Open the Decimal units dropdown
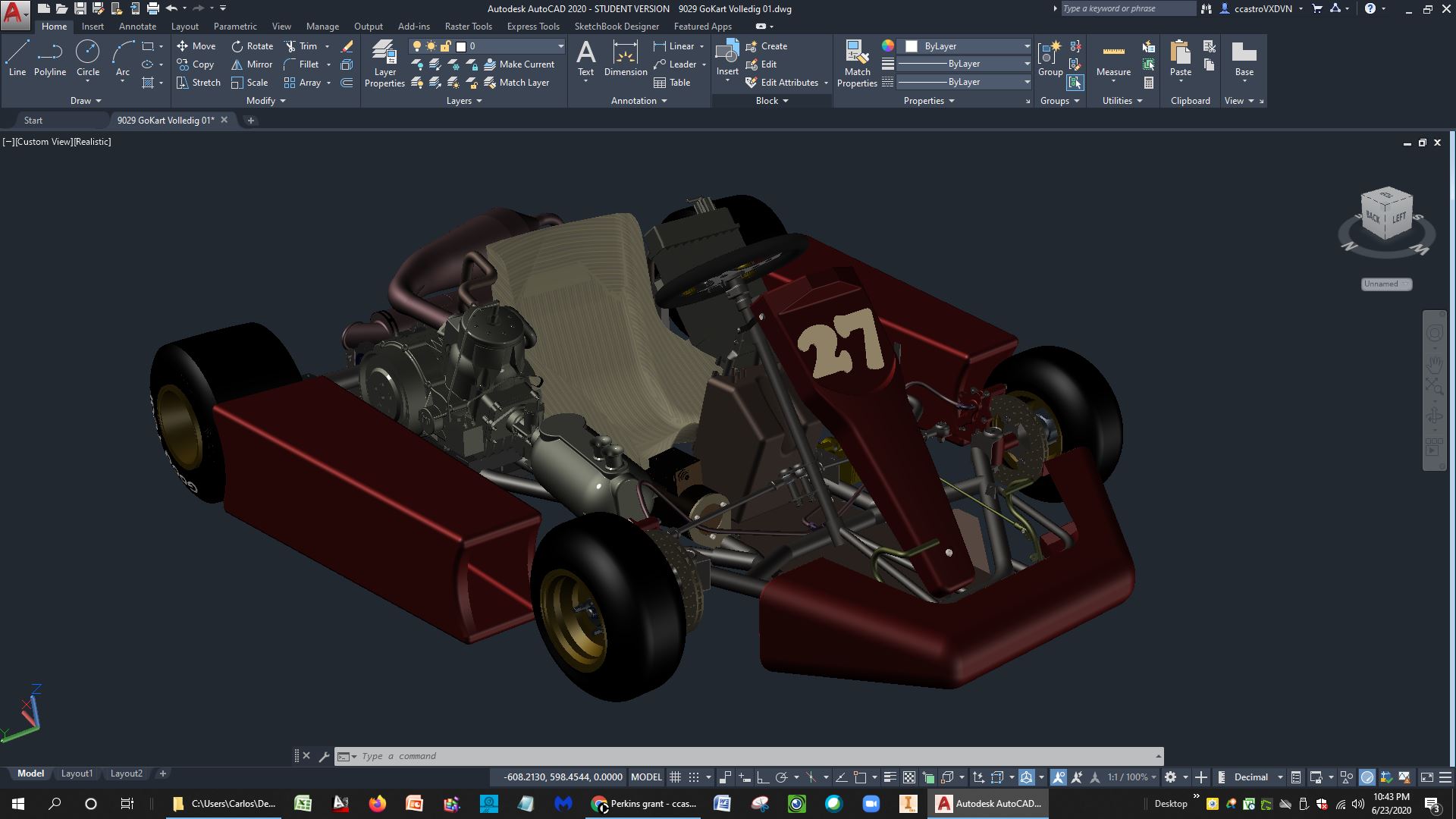 [x=1258, y=777]
